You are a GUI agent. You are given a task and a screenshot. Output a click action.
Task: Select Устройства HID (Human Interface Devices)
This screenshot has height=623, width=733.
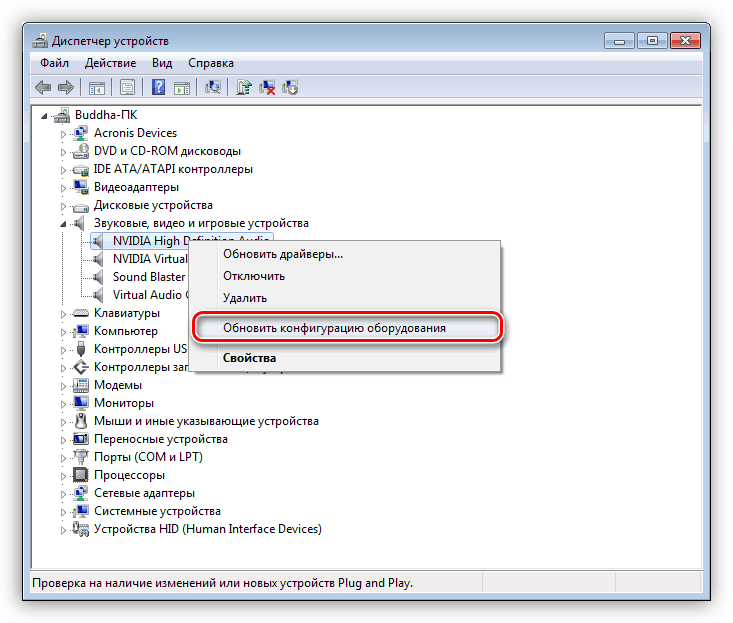click(208, 529)
